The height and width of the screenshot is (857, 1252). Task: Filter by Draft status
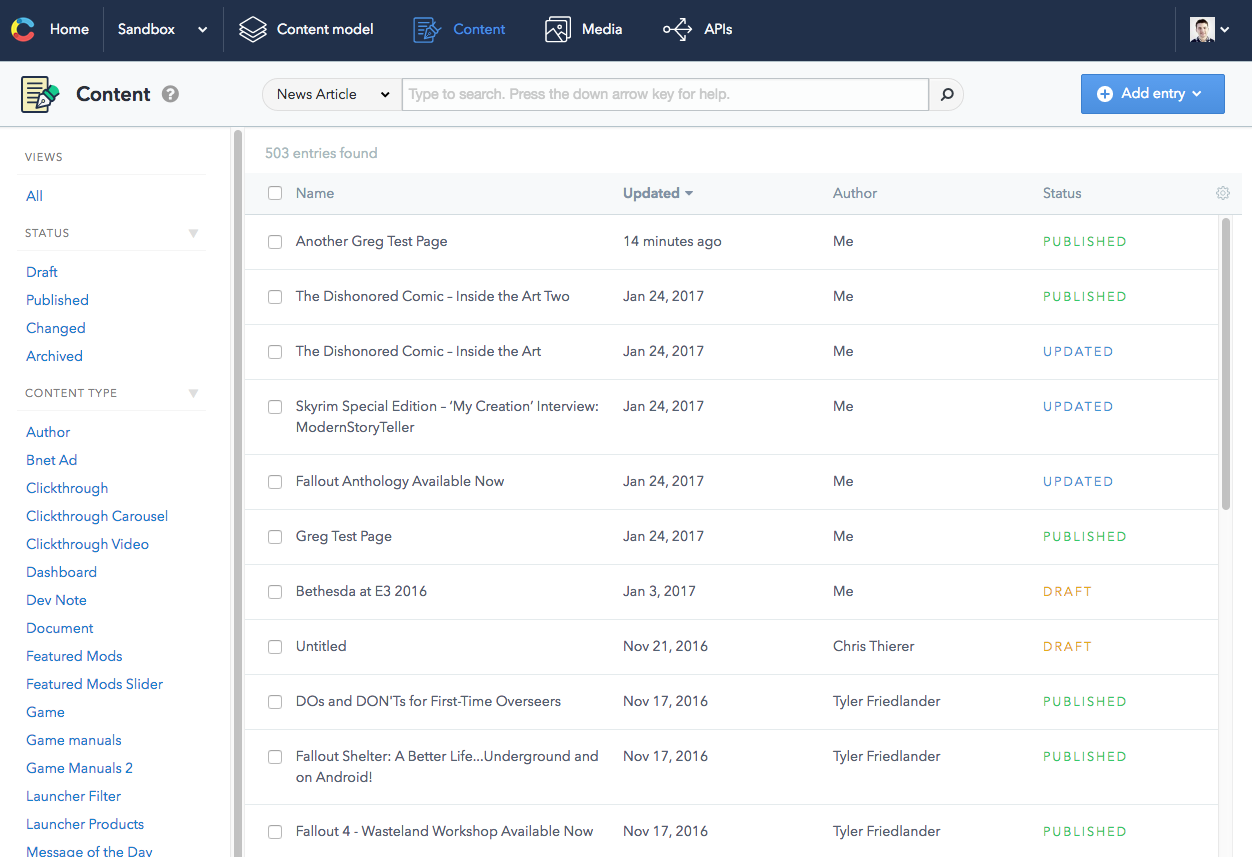[x=42, y=272]
